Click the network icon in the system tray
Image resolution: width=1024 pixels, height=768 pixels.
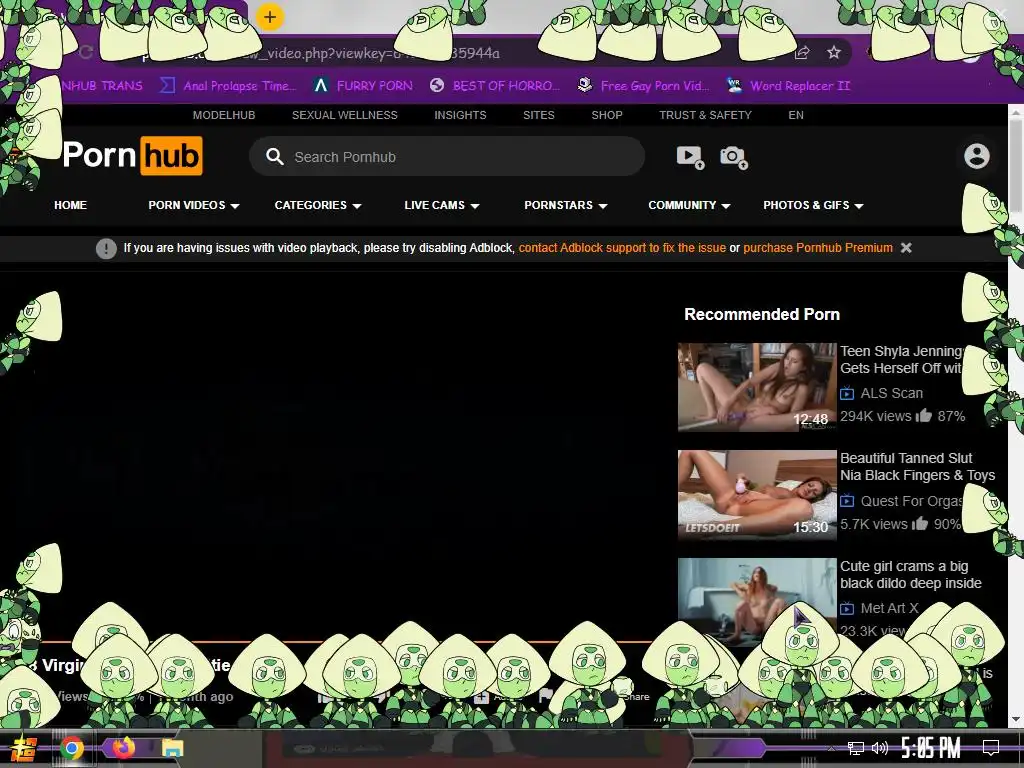click(x=856, y=748)
